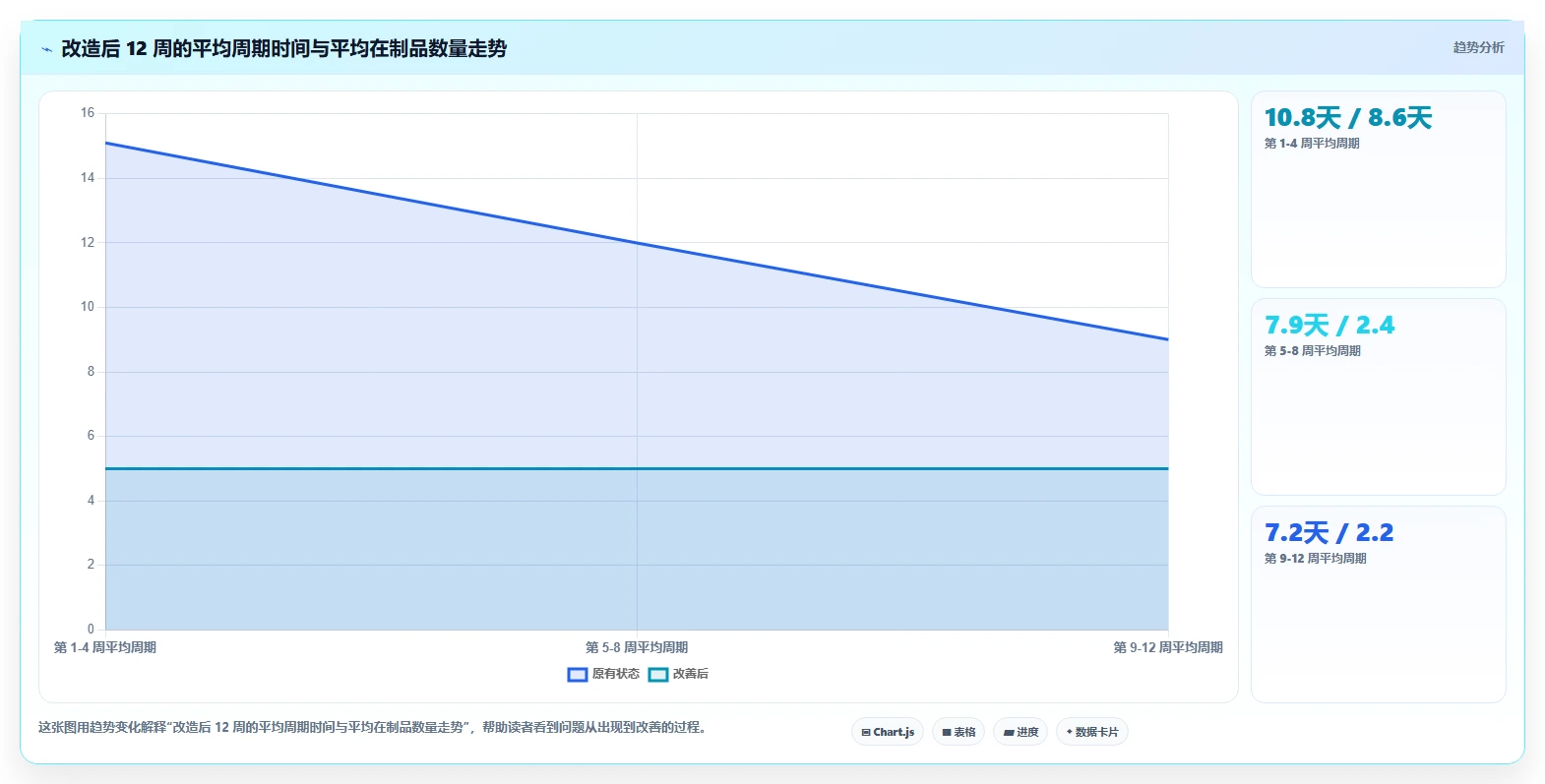Click the 趋势分析 label in header
This screenshot has width=1545, height=784.
click(x=1478, y=47)
